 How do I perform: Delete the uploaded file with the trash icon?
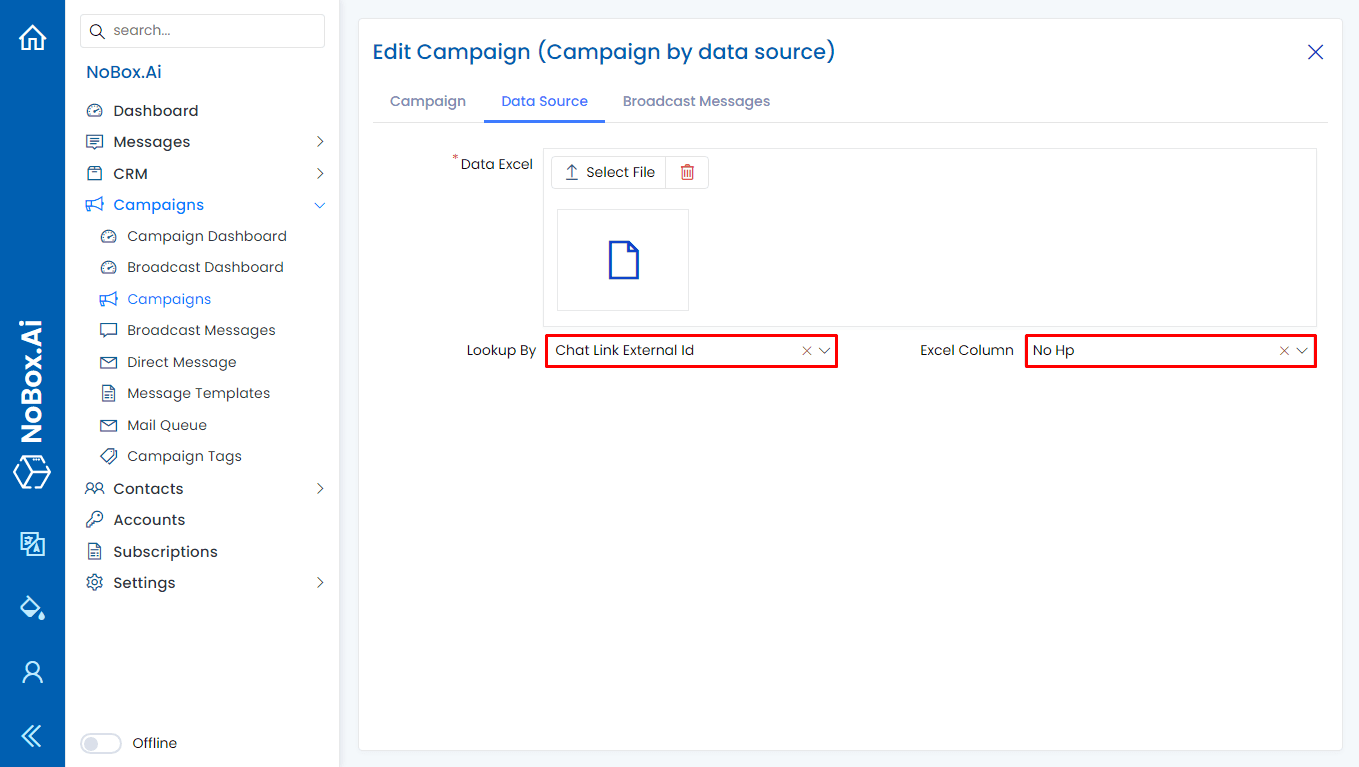click(x=687, y=172)
